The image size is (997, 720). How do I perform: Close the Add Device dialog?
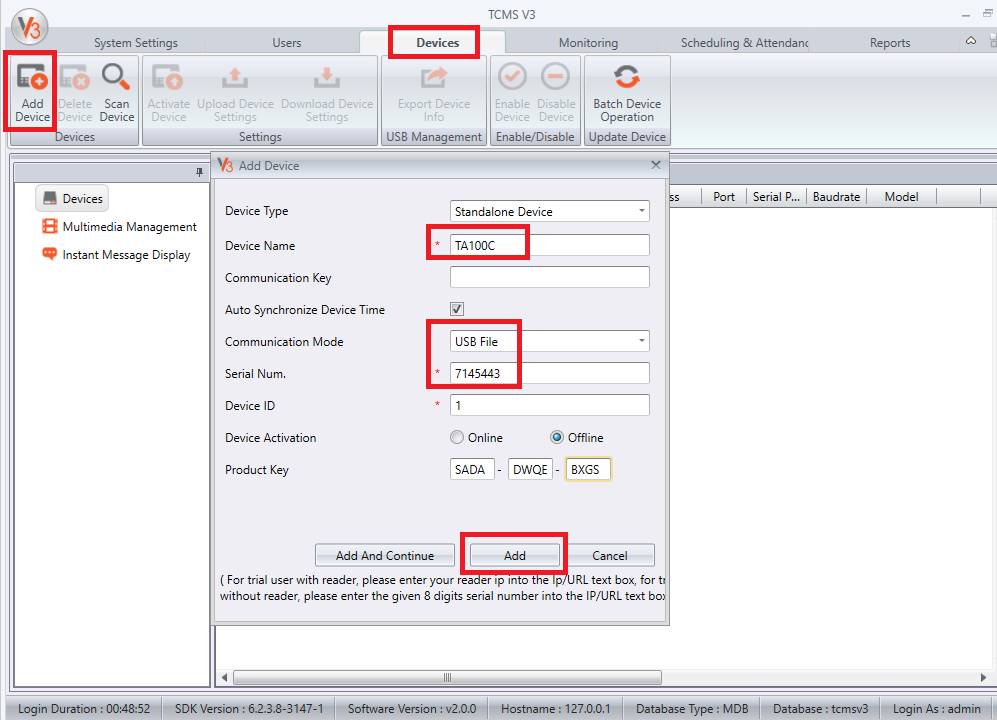point(656,165)
